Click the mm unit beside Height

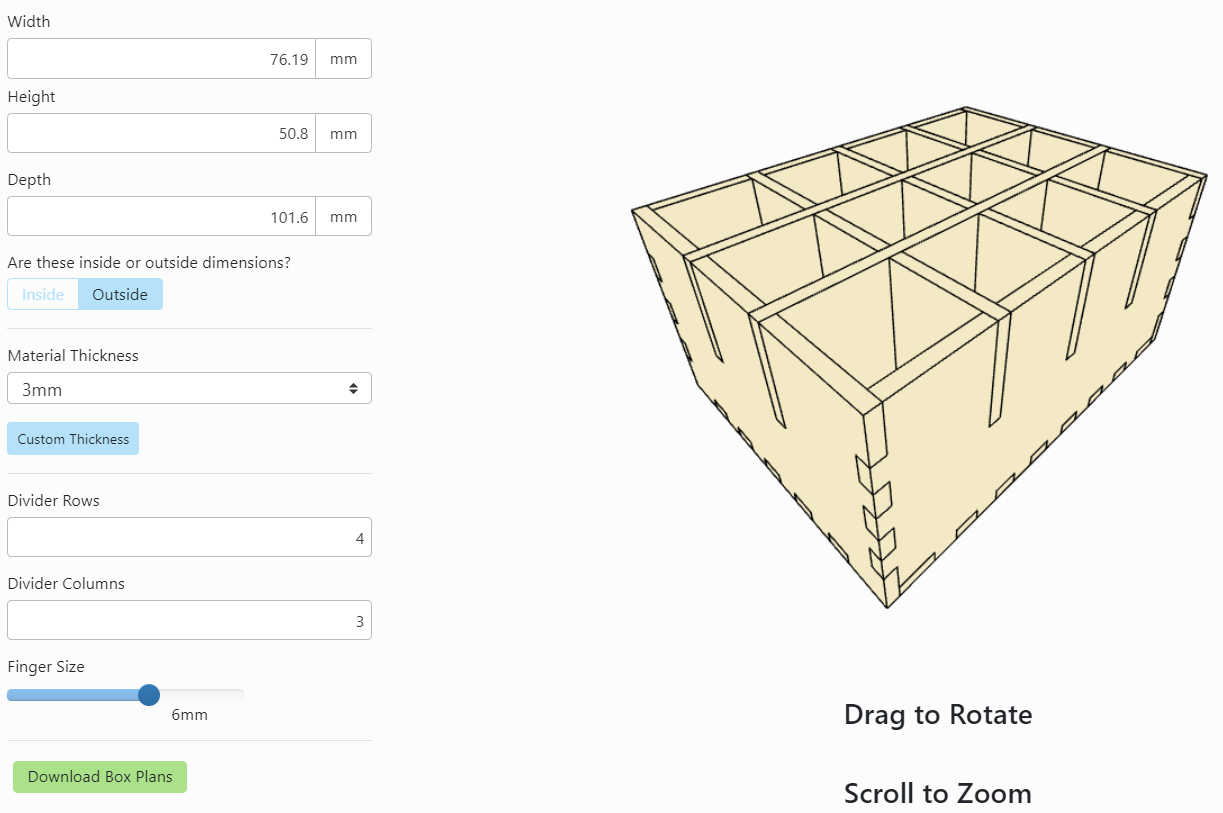(x=343, y=133)
